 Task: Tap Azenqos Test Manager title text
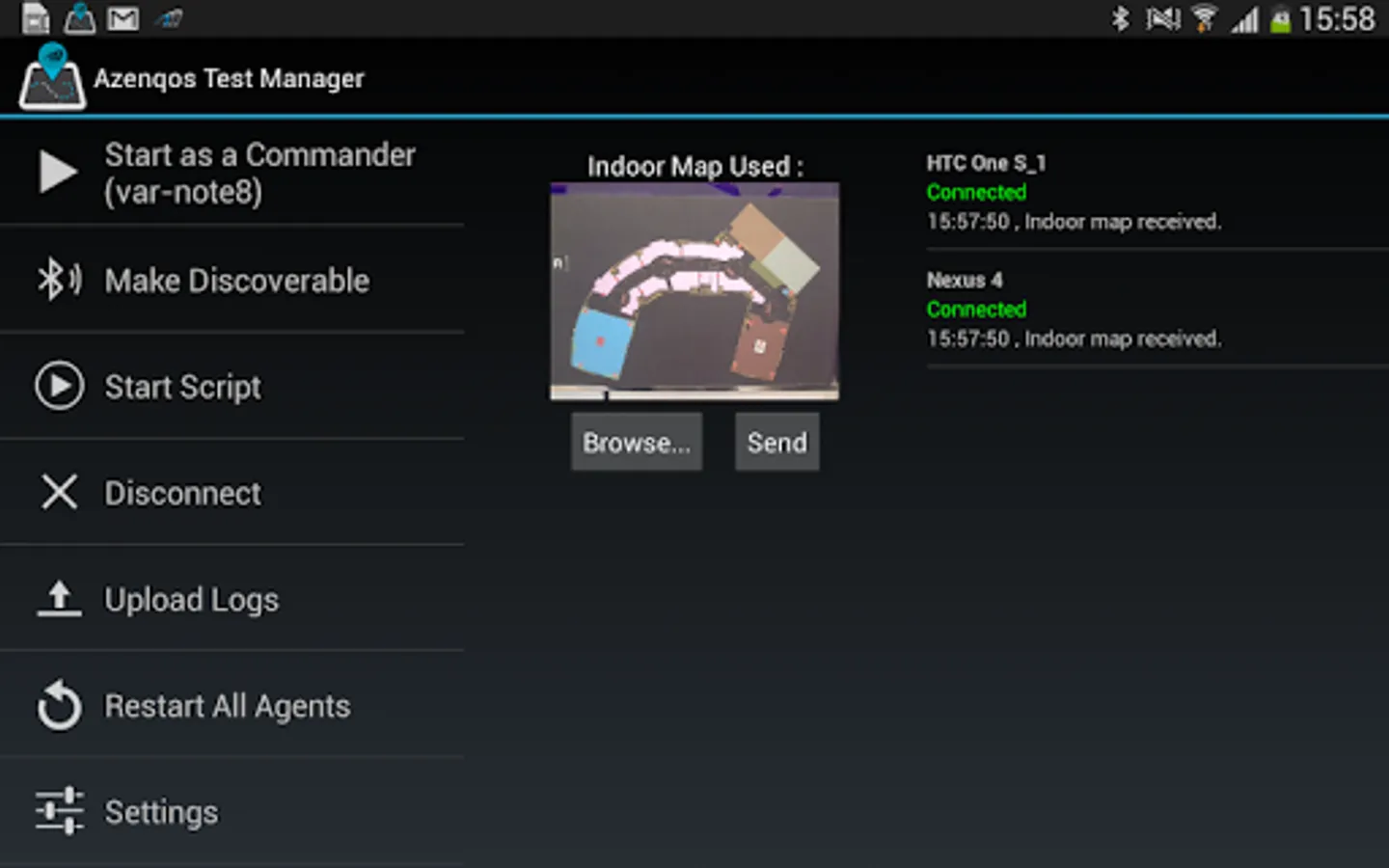(x=229, y=78)
